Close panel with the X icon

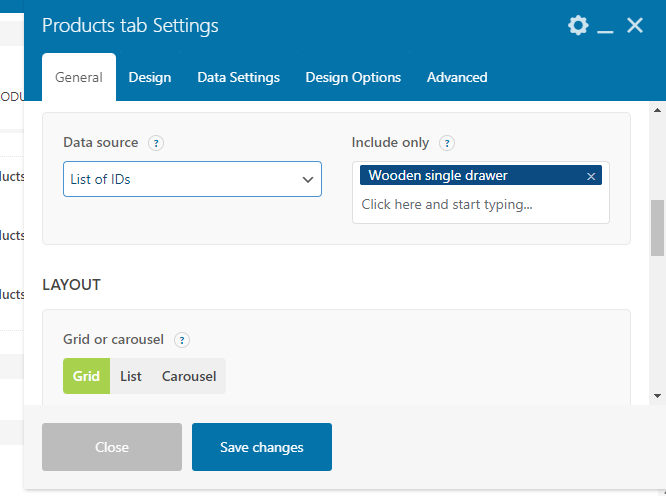(x=635, y=25)
